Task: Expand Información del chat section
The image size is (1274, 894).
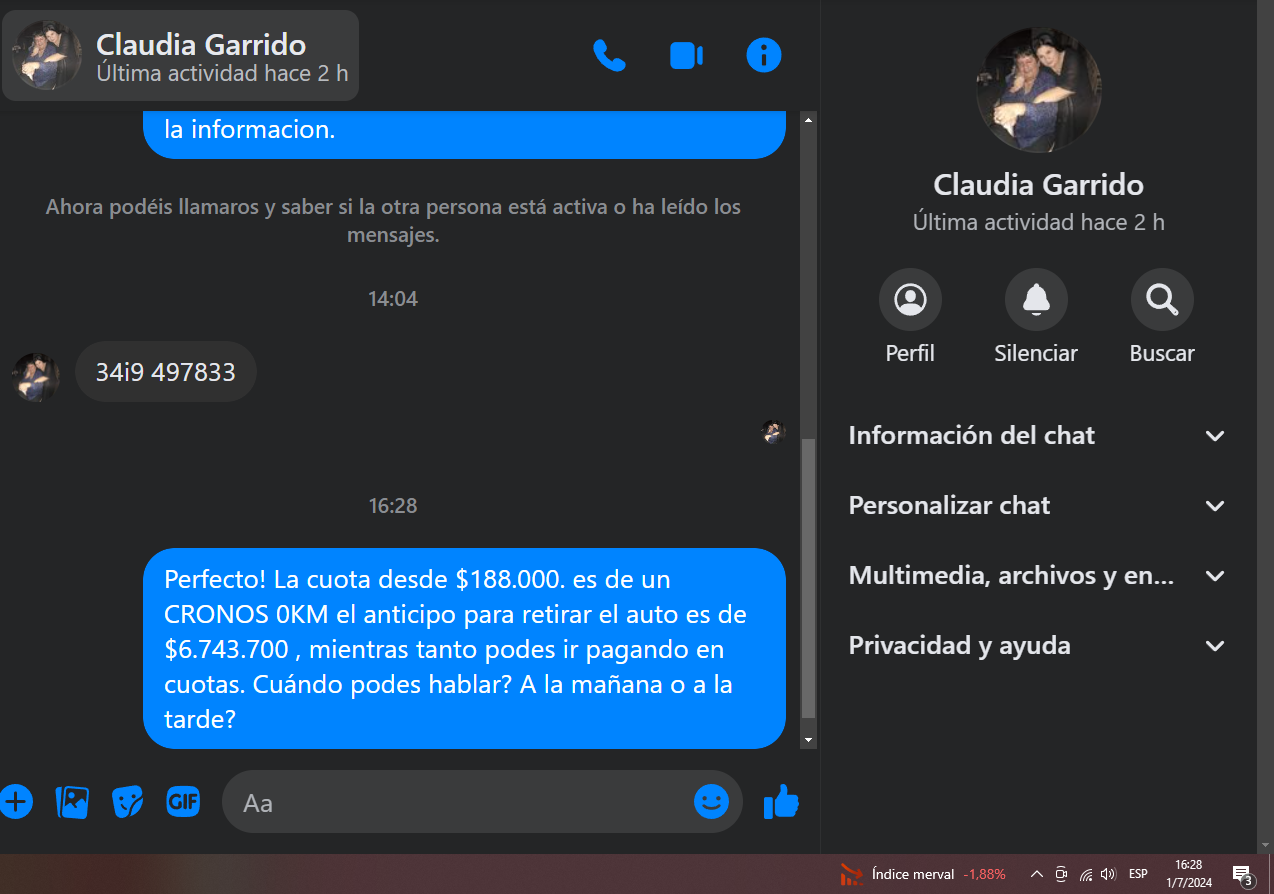Action: [x=1037, y=436]
